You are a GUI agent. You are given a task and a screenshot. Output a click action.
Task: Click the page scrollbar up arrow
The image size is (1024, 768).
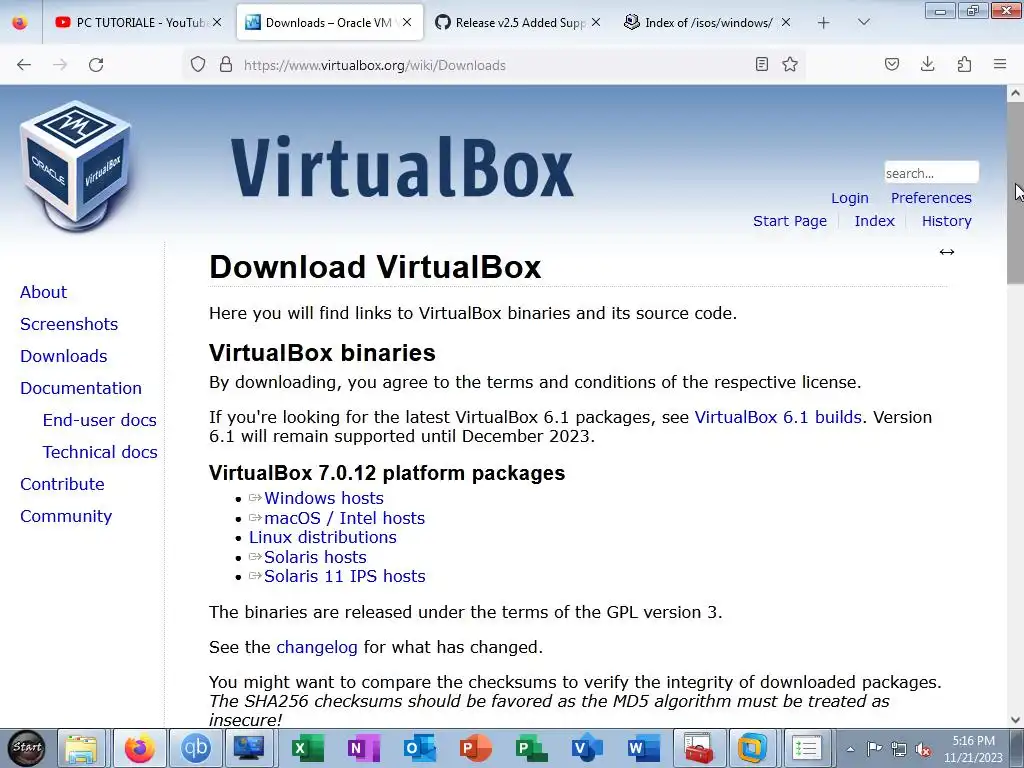(1015, 93)
